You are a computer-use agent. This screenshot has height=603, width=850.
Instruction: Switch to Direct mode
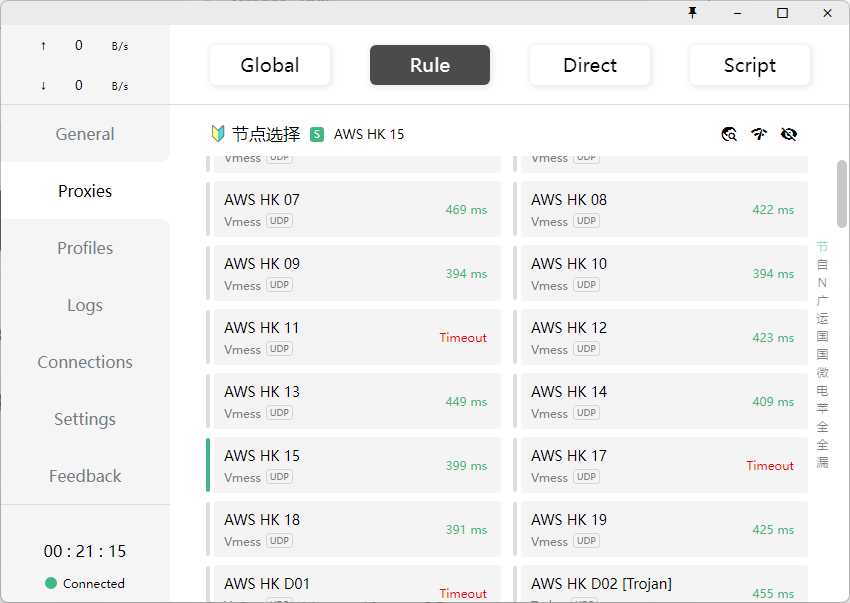tap(590, 65)
